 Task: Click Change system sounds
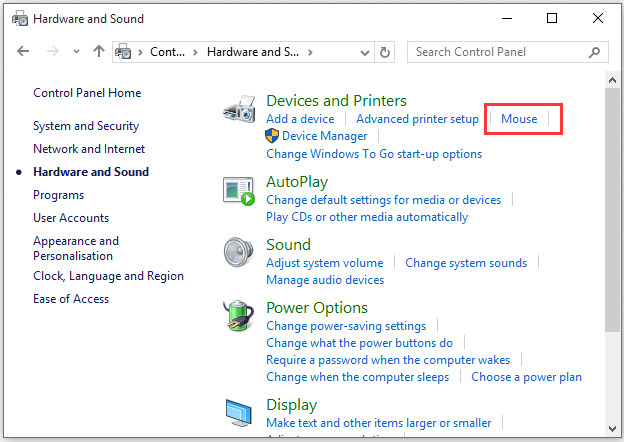click(466, 263)
